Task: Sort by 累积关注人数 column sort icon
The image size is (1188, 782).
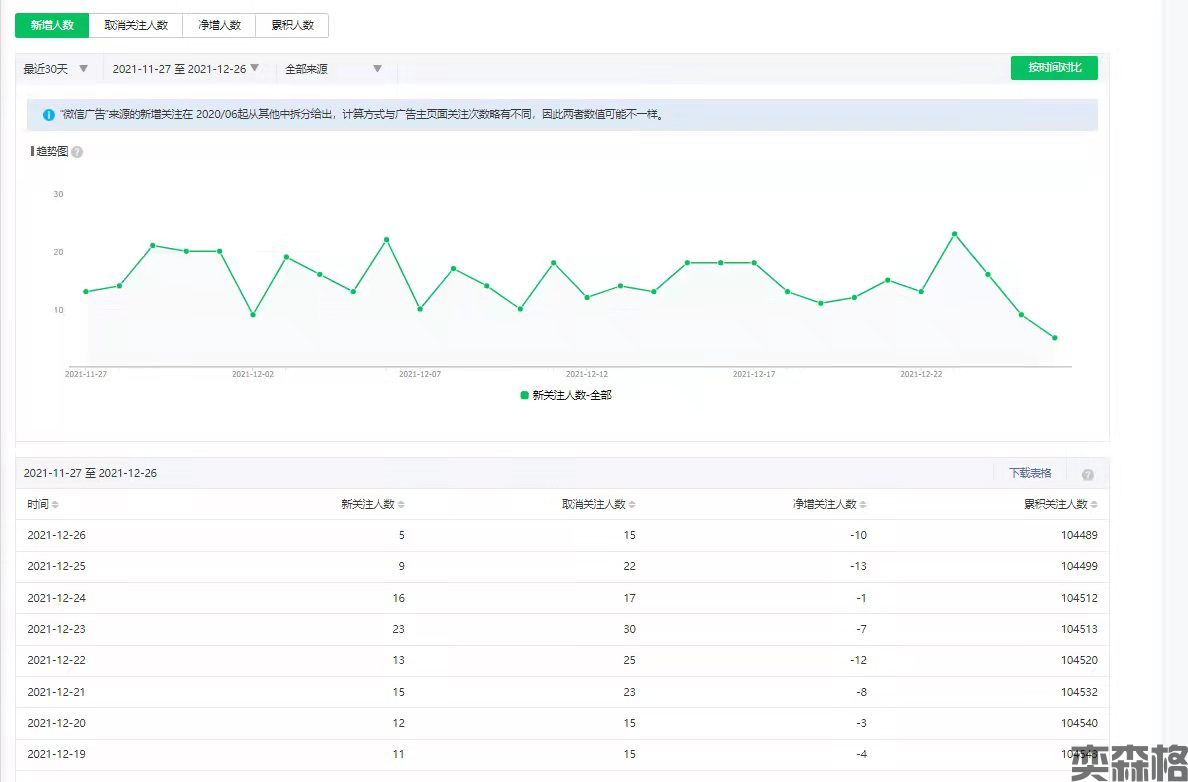Action: coord(1094,505)
